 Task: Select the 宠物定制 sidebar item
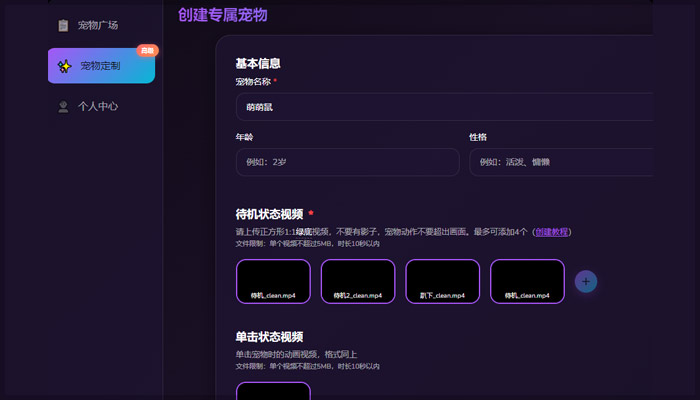pos(101,66)
